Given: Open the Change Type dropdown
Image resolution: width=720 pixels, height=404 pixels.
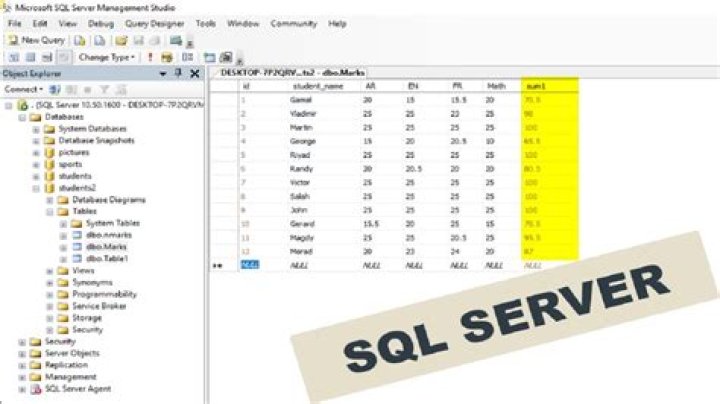Looking at the screenshot, I should coord(107,57).
